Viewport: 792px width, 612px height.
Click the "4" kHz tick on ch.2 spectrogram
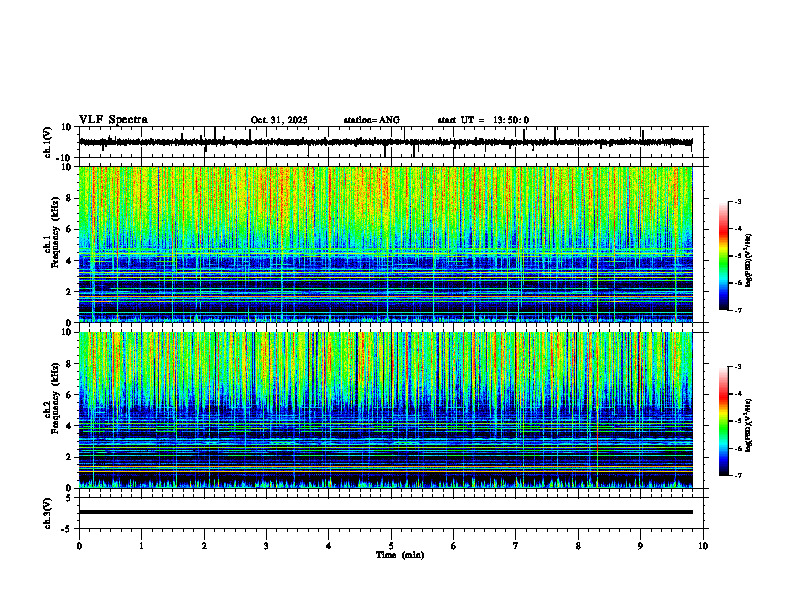(x=70, y=426)
